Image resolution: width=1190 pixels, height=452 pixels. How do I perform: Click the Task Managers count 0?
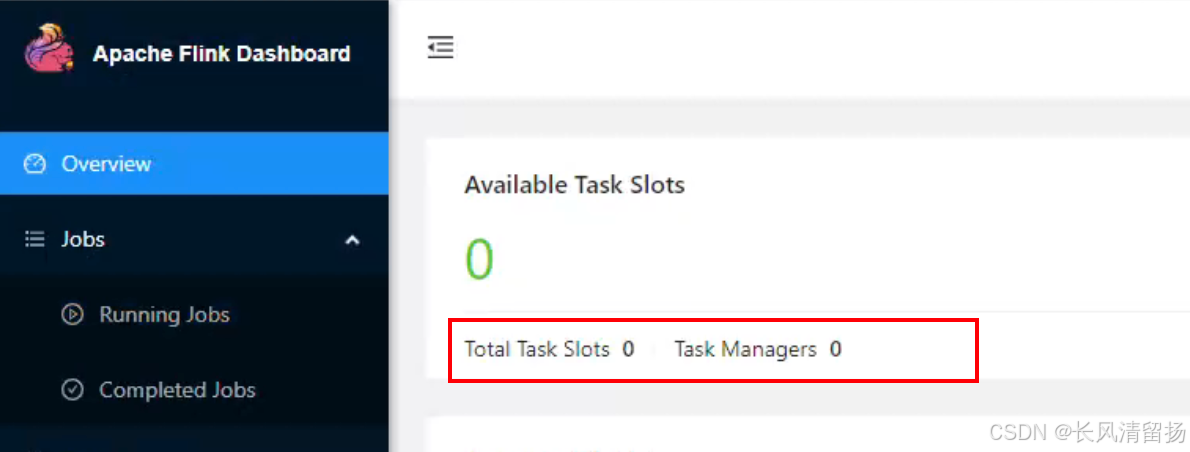[x=835, y=349]
